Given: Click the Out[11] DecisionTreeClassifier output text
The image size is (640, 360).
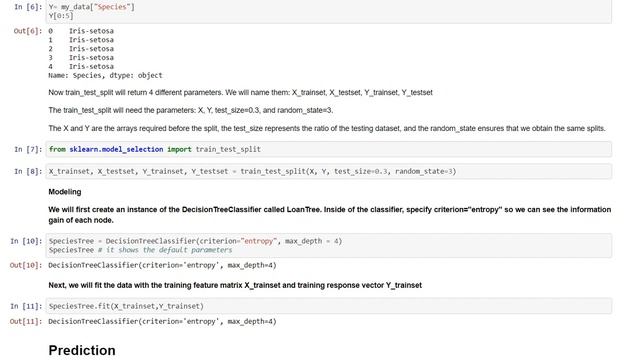Looking at the screenshot, I should click(162, 322).
